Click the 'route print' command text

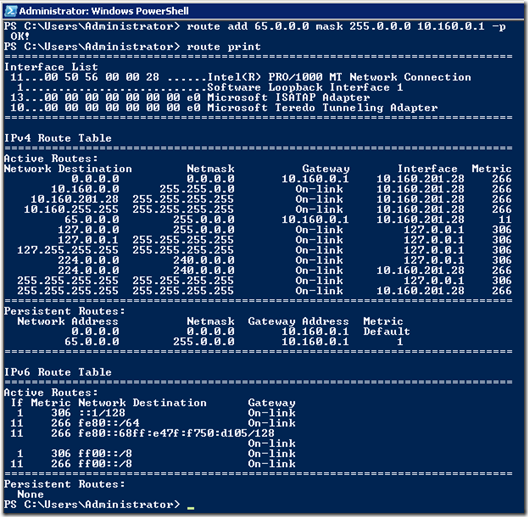pyautogui.click(x=224, y=46)
